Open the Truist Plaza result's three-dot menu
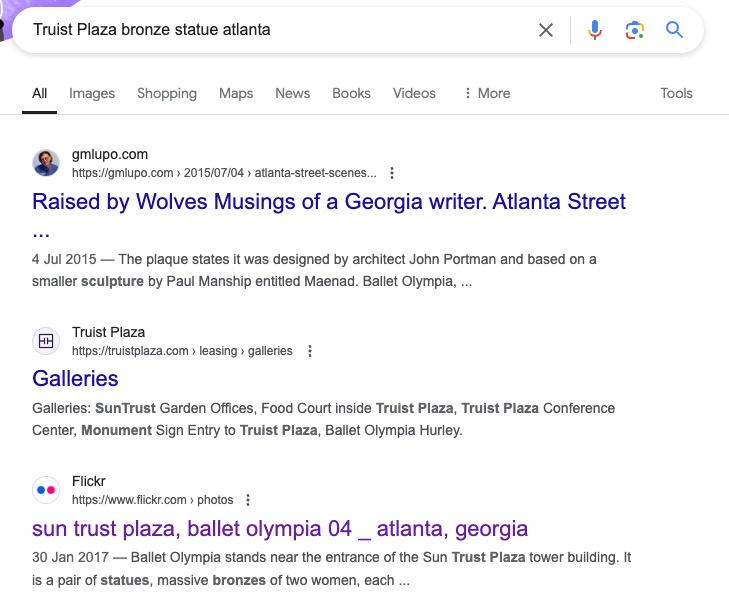Screen dimensions: 729x610 point(310,351)
